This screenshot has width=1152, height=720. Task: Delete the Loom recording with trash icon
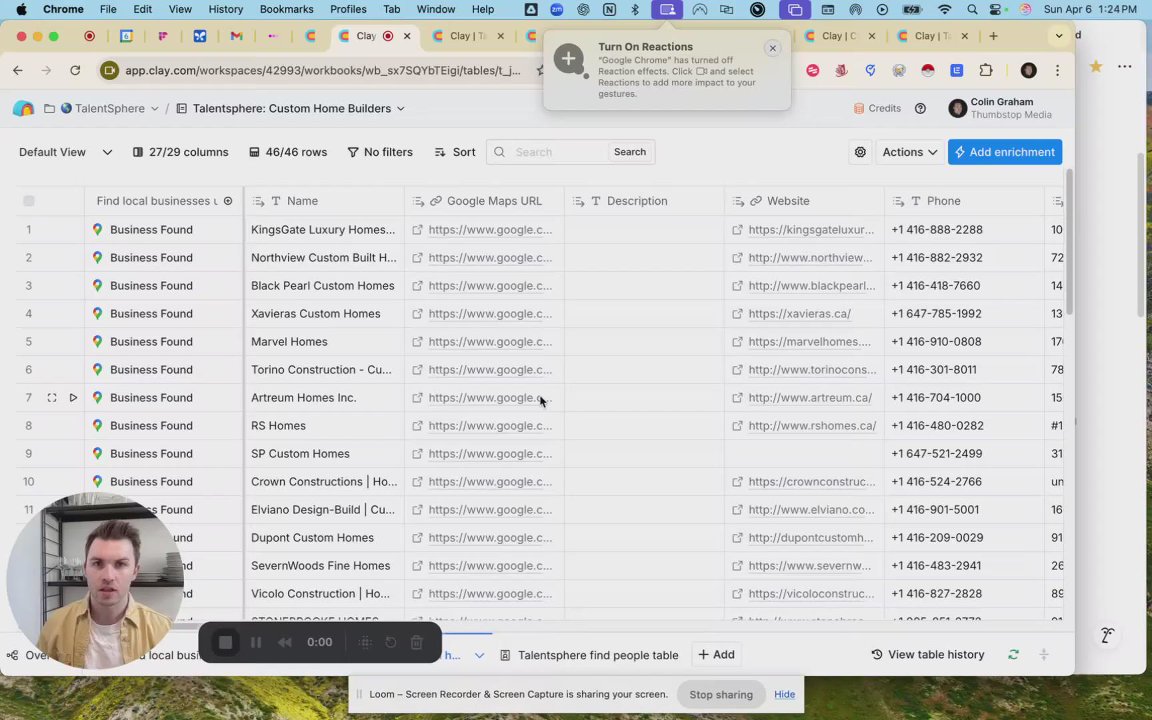pyautogui.click(x=417, y=642)
